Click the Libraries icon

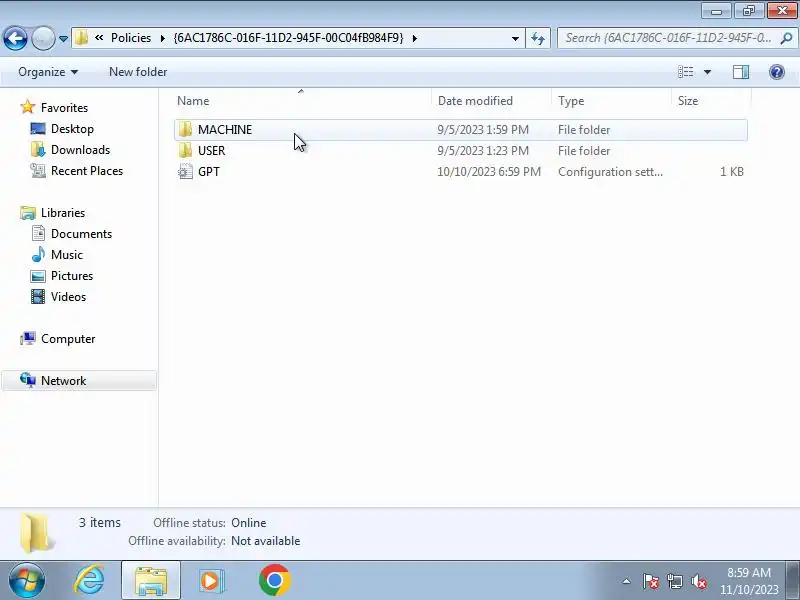coord(28,213)
